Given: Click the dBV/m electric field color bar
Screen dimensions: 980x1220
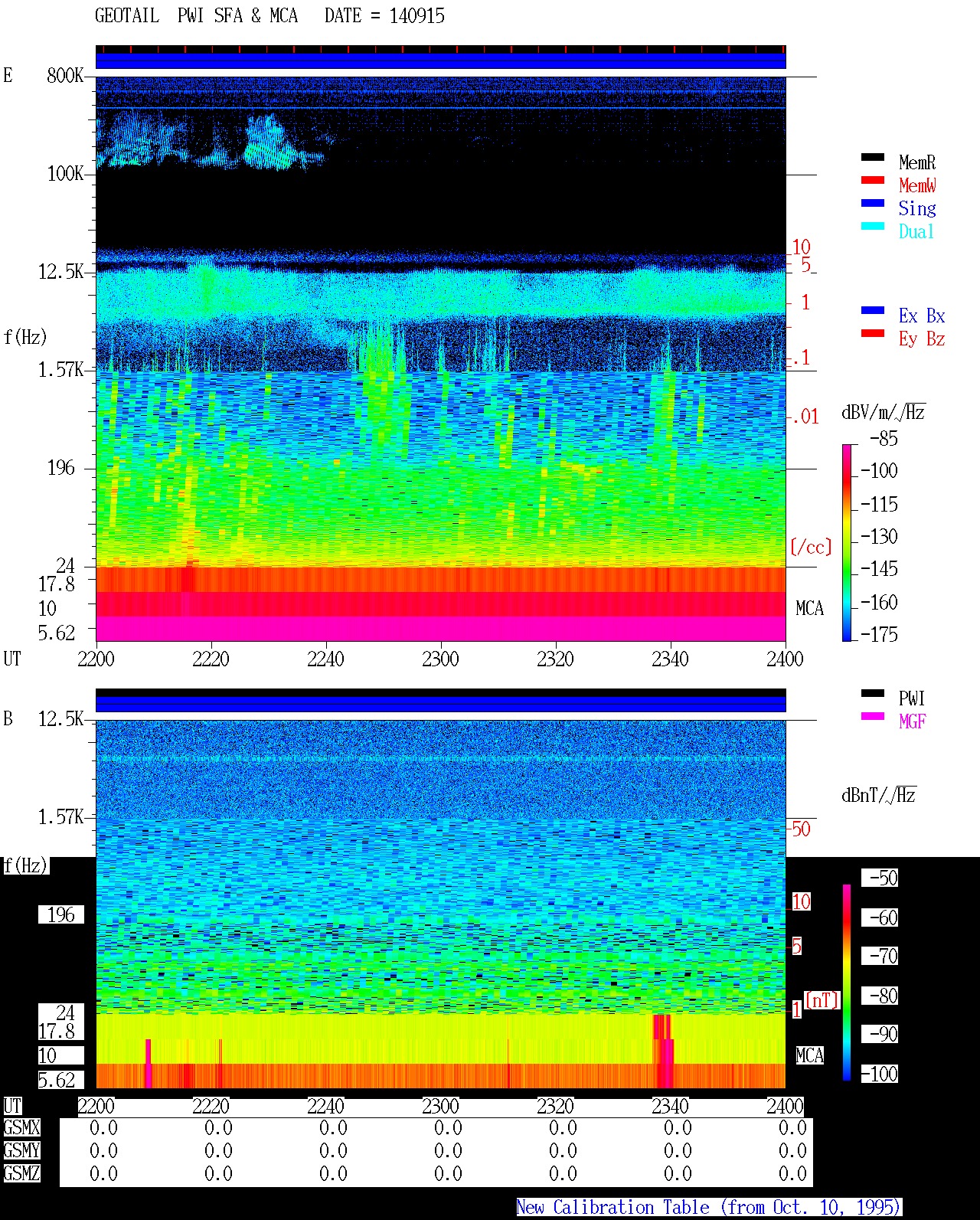Looking at the screenshot, I should click(x=847, y=542).
